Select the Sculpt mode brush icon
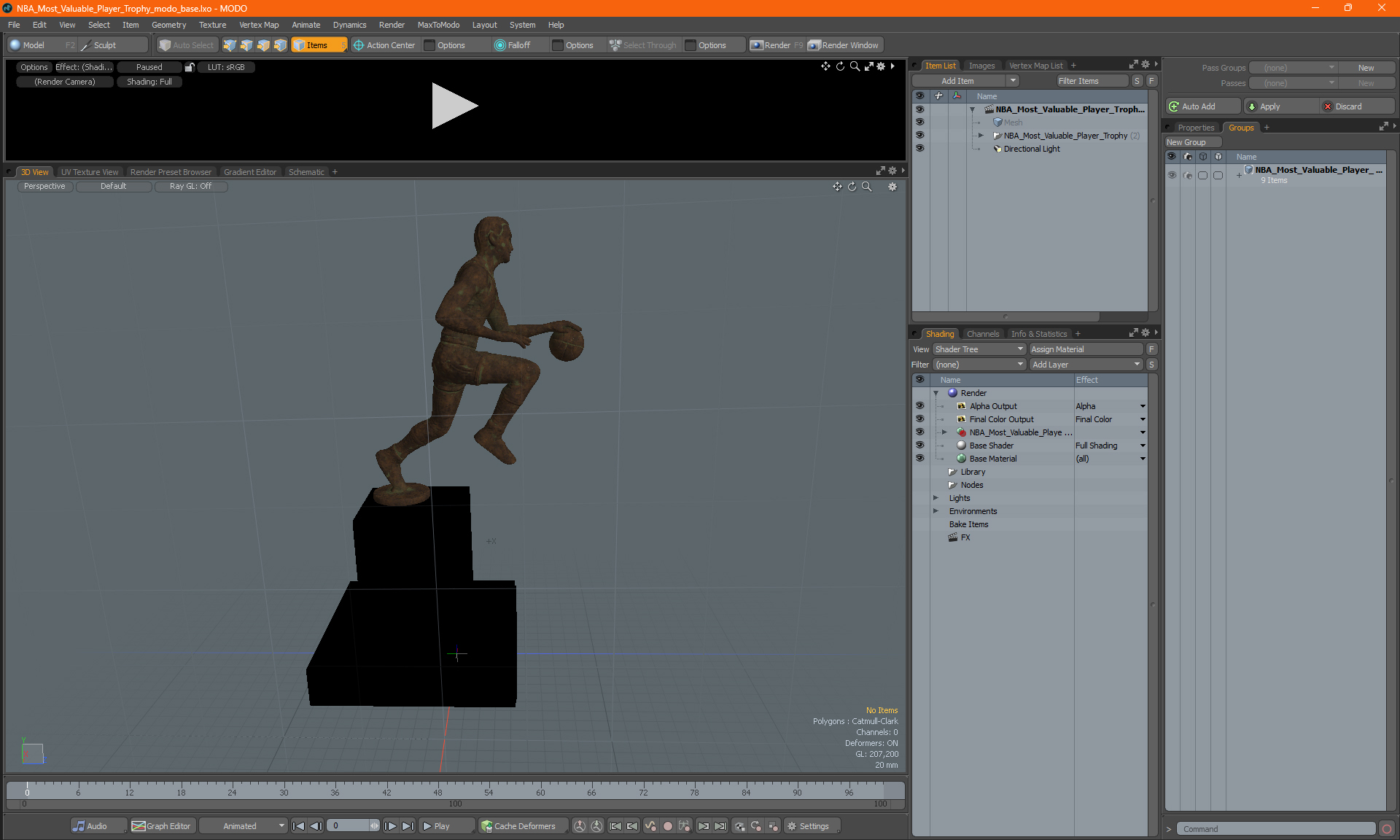 pos(86,45)
